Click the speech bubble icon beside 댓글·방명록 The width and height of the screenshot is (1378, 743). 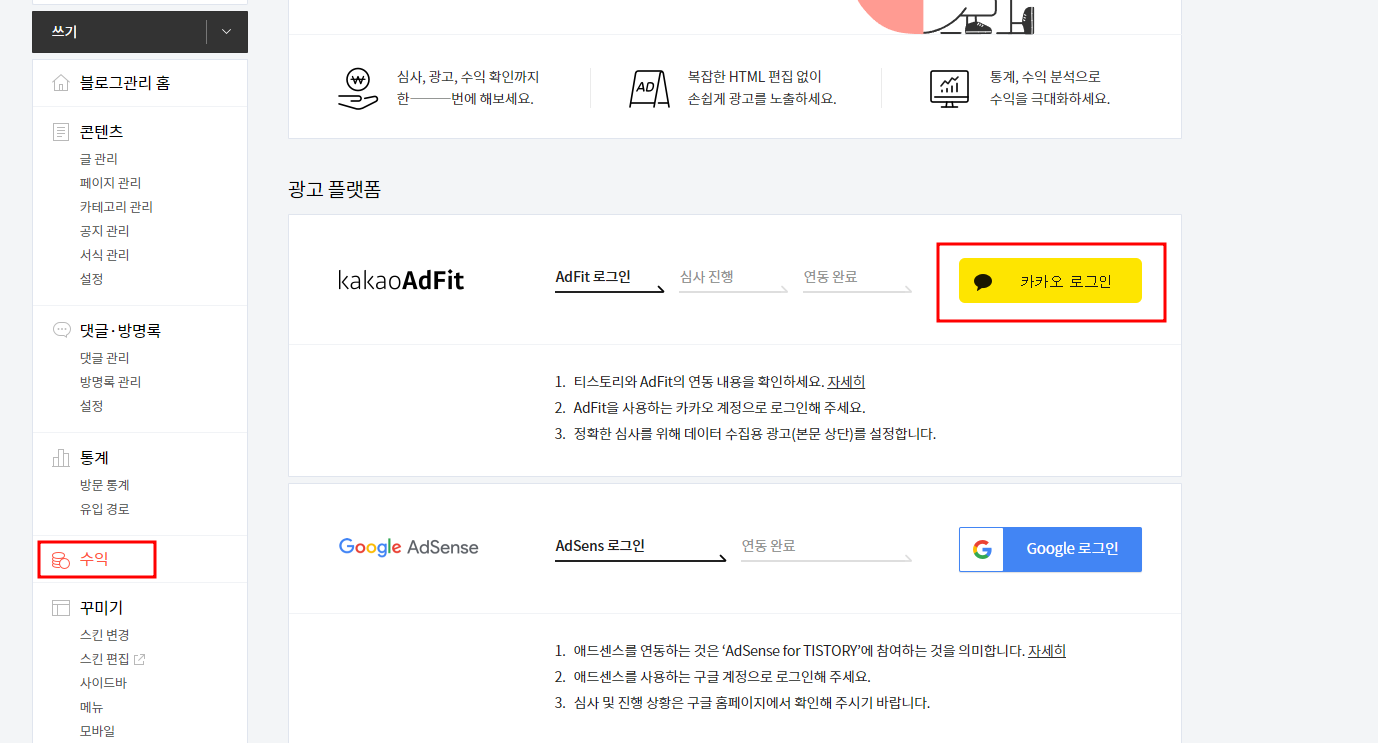coord(61,330)
